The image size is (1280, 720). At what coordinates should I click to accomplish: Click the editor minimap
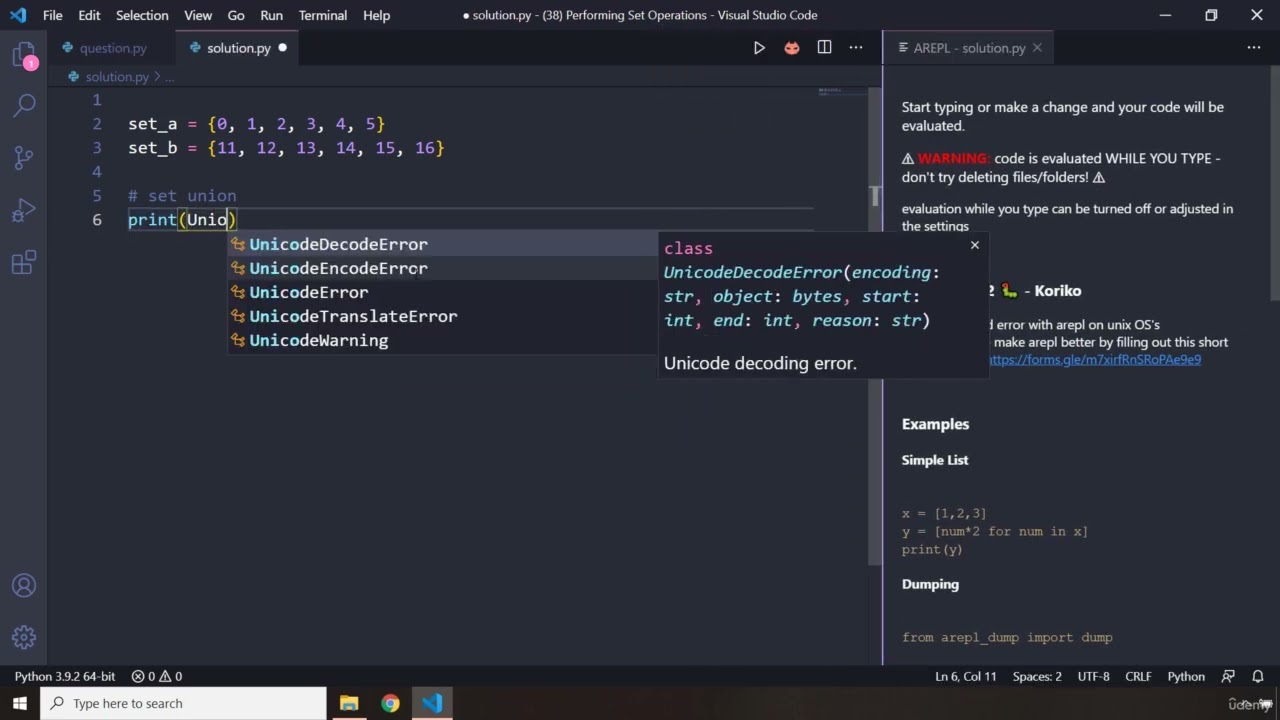[842, 92]
